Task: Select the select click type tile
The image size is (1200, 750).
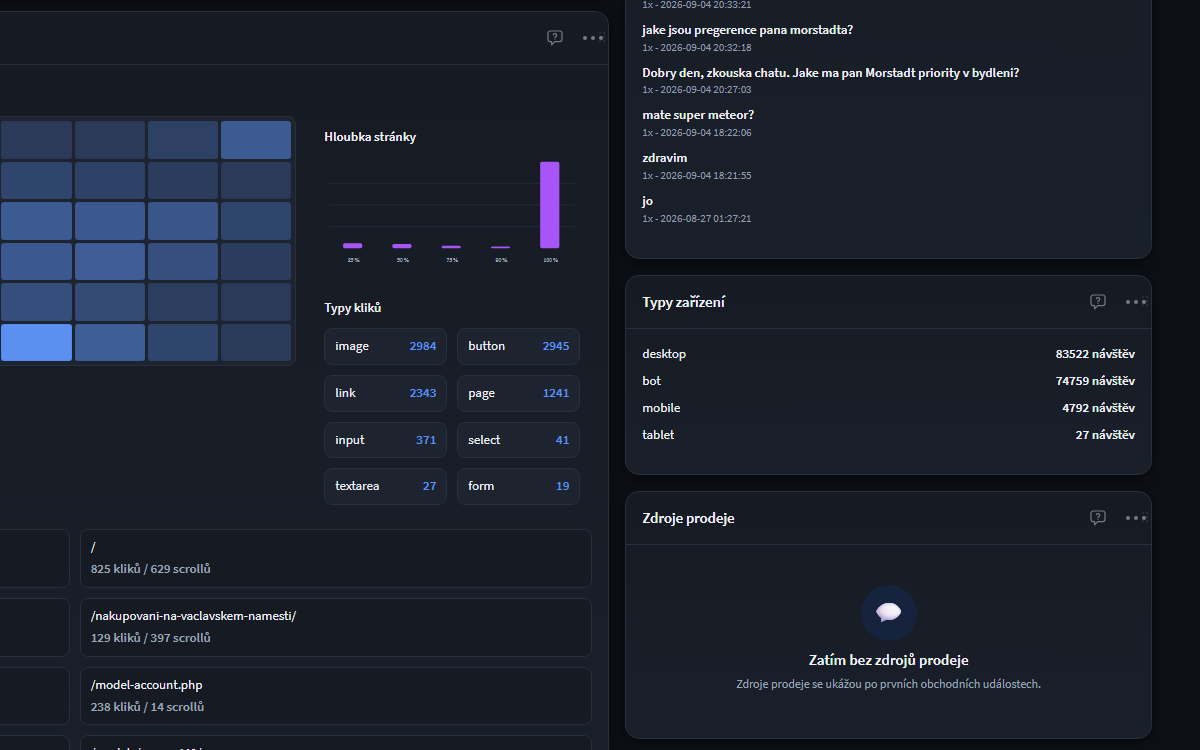Action: 518,440
